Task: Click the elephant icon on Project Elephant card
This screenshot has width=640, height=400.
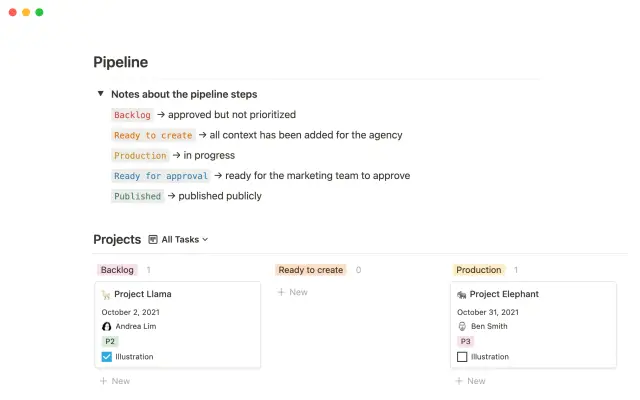Action: click(462, 295)
